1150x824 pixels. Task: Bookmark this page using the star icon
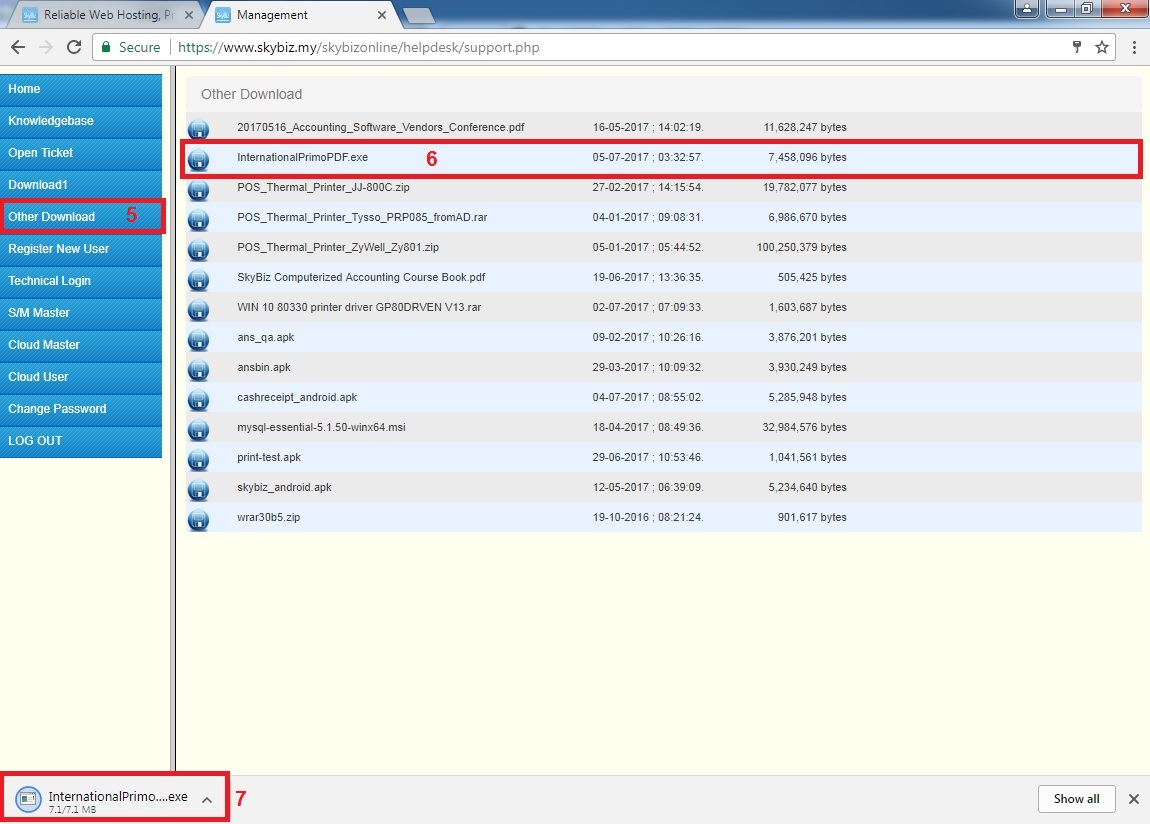coord(1102,47)
